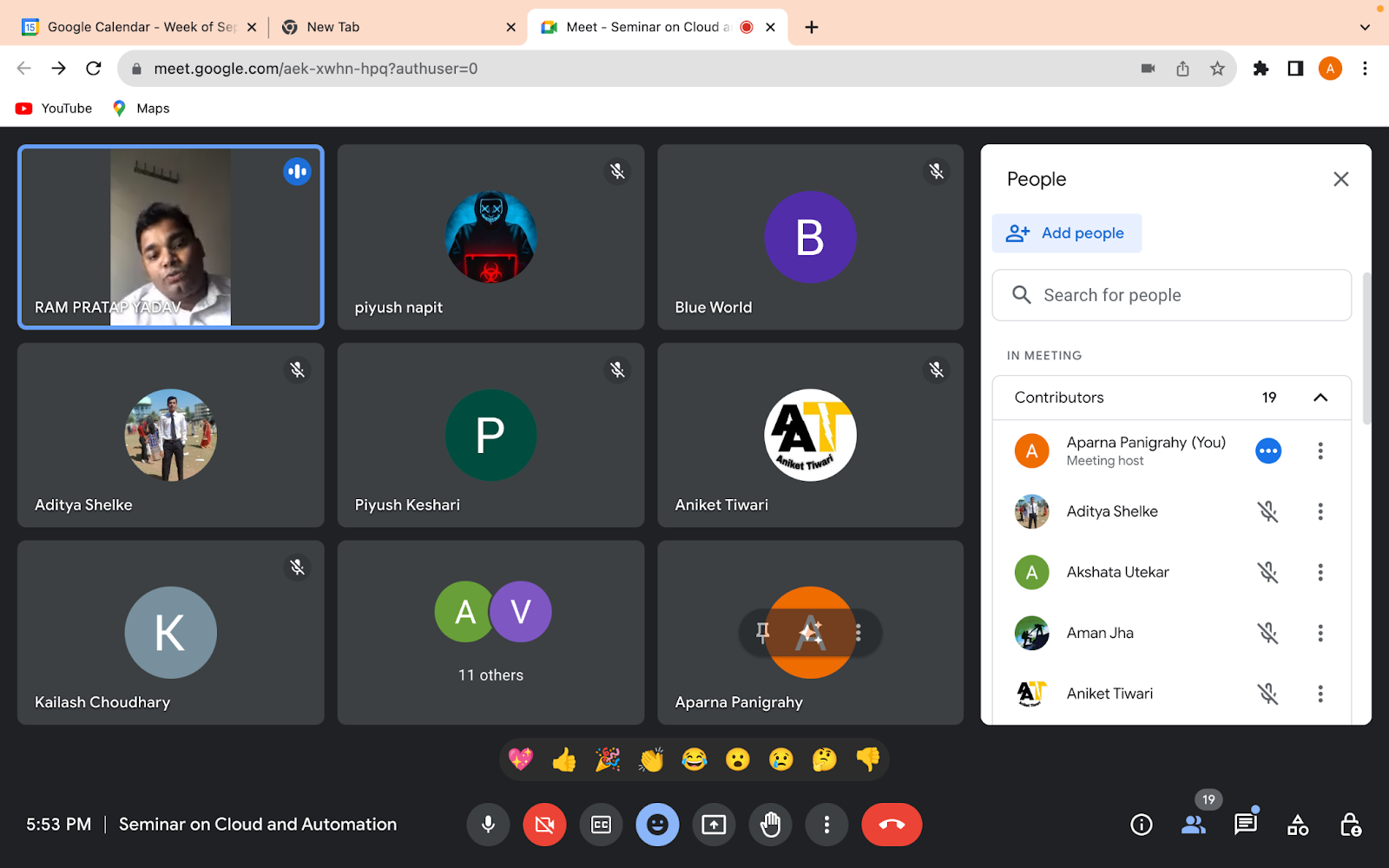Open the present screen icon

(714, 825)
